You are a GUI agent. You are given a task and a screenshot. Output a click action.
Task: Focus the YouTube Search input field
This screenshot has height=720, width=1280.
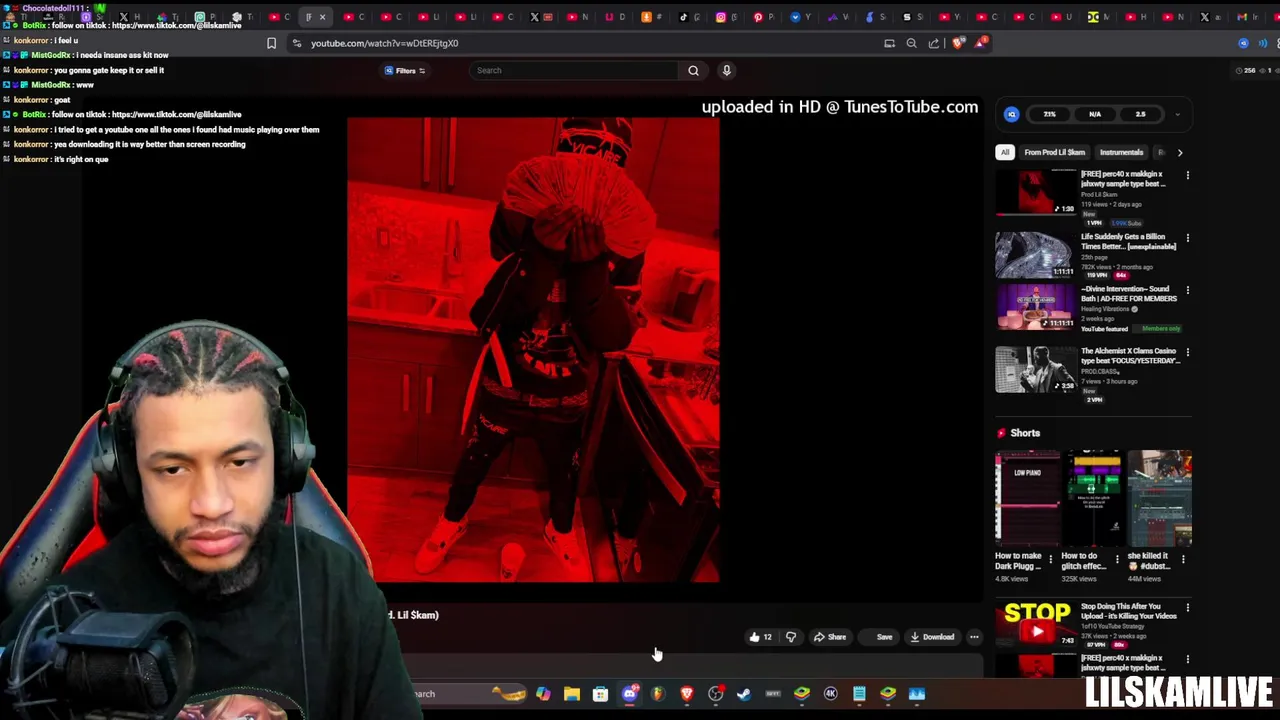tap(575, 70)
